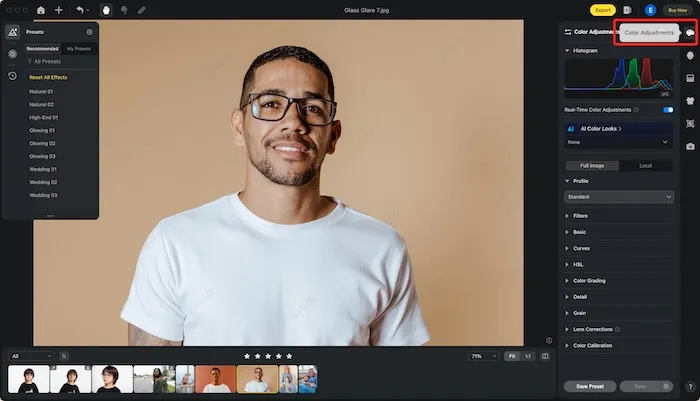Switch to the My Presets tab
Viewport: 700px width, 401px height.
(79, 49)
